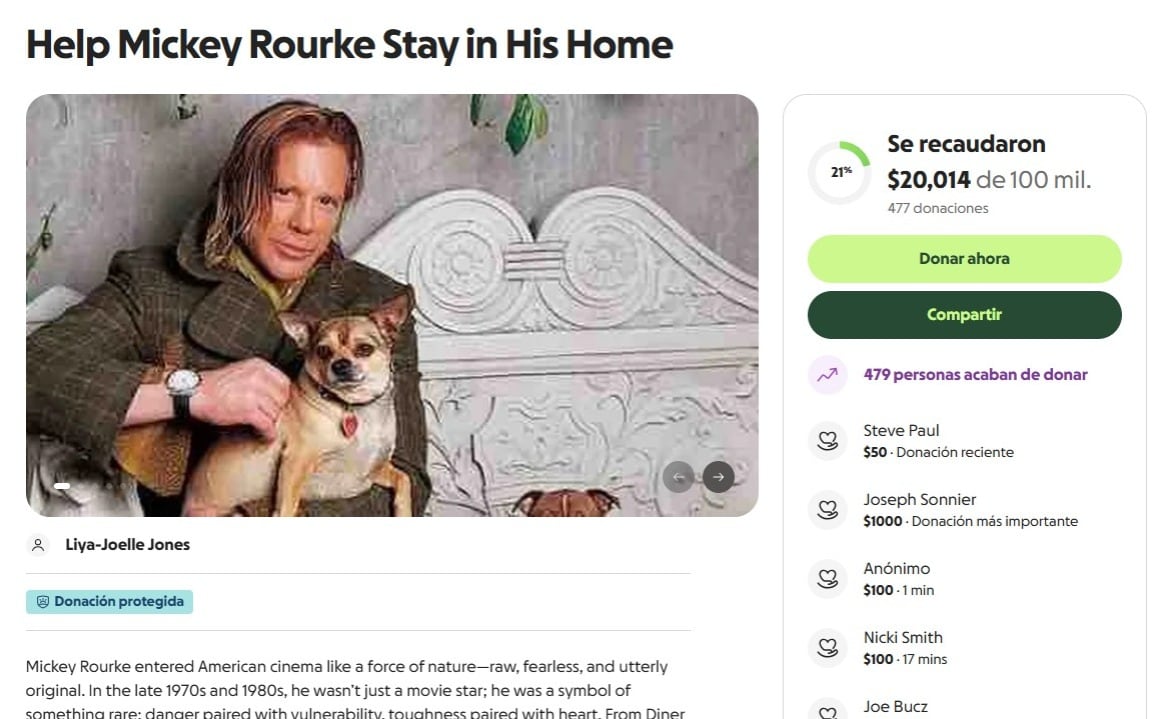The width and height of the screenshot is (1168, 719).
Task: Click the trending arrow icon above the donor list
Action: 825,374
